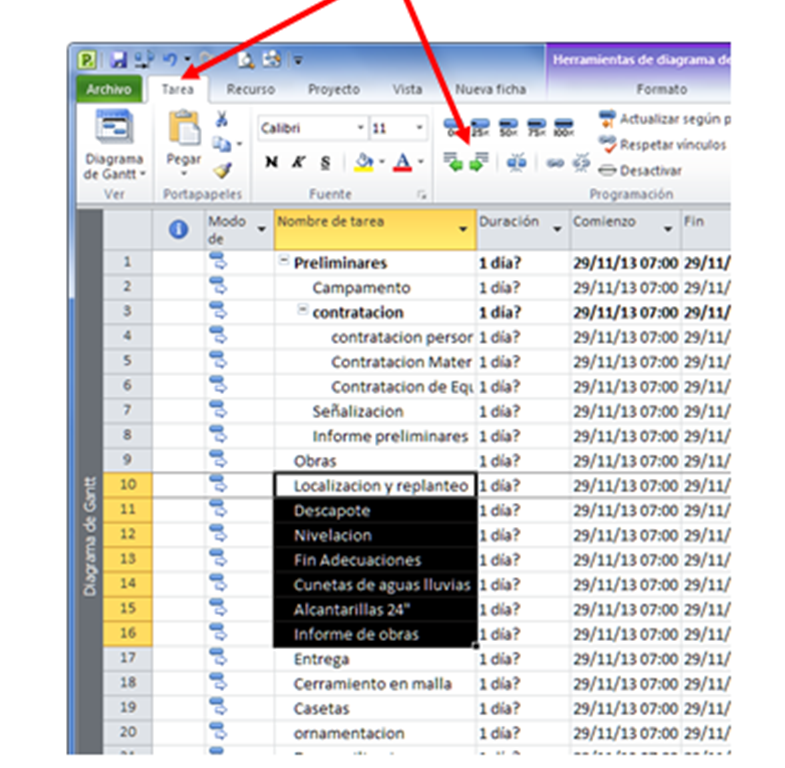
Task: Collapse the Preliminares summary task
Action: (283, 260)
